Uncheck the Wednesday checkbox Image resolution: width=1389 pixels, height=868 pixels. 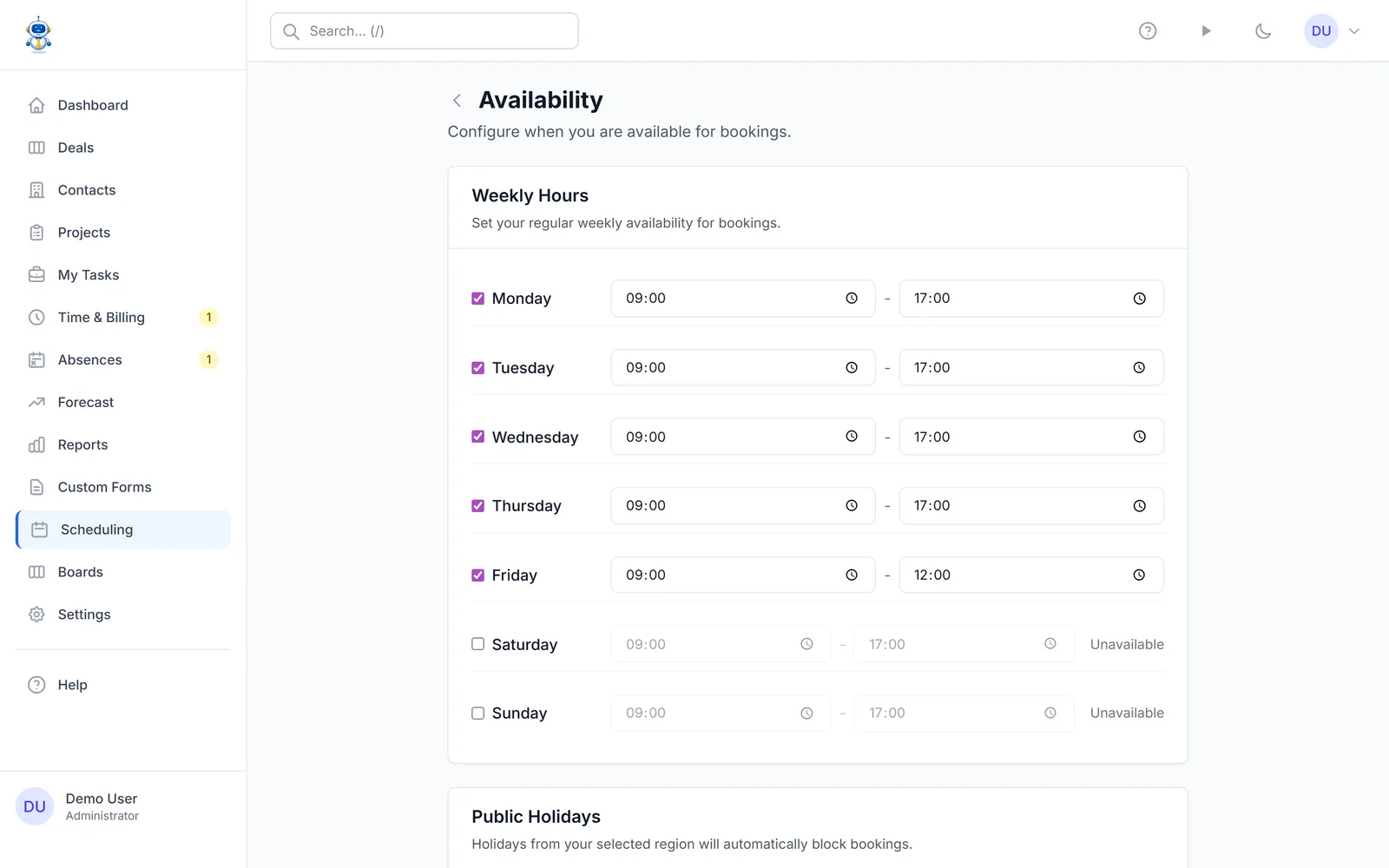tap(477, 437)
